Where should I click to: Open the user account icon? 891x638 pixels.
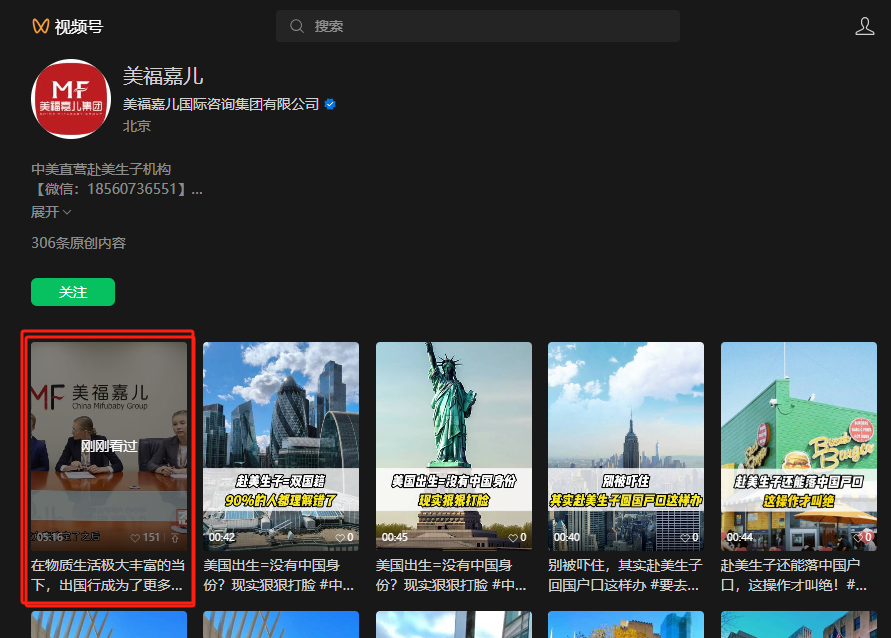click(x=864, y=26)
